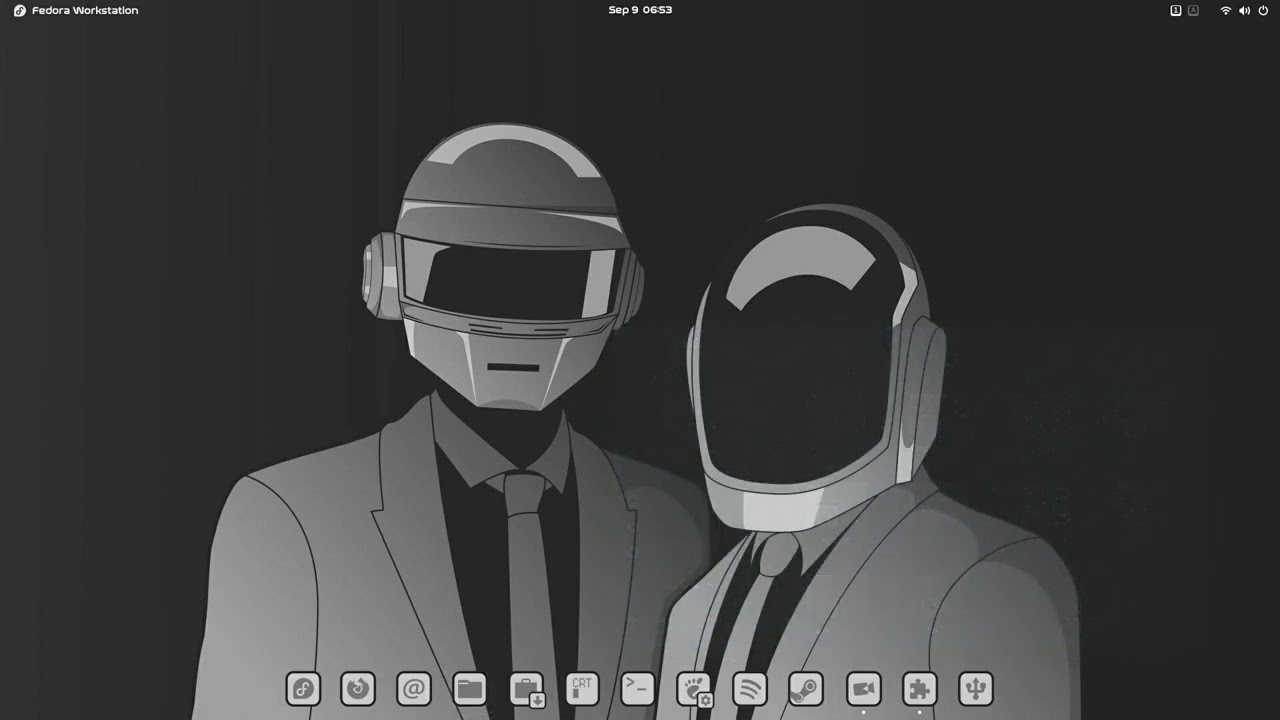This screenshot has height=720, width=1280.
Task: Open the power menu icon
Action: point(1263,10)
